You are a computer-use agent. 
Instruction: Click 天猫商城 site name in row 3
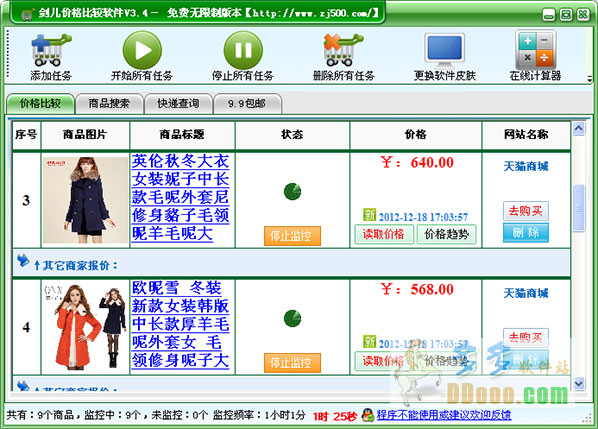pos(526,166)
